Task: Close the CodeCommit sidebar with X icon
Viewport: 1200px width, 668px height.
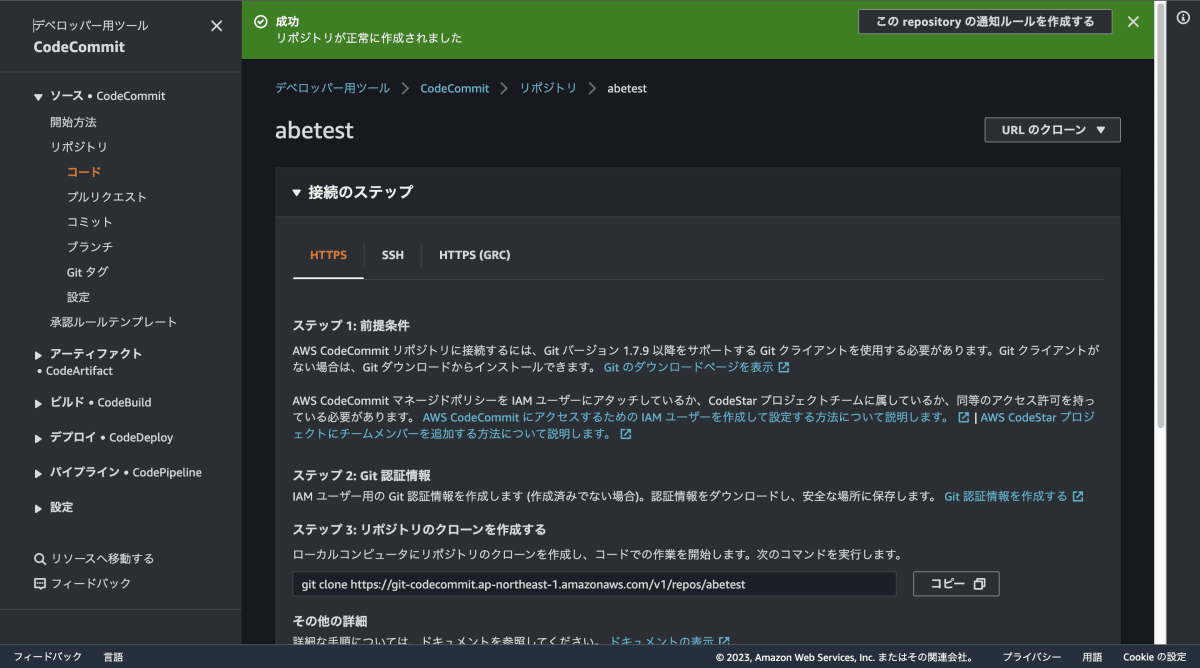Action: pyautogui.click(x=217, y=26)
